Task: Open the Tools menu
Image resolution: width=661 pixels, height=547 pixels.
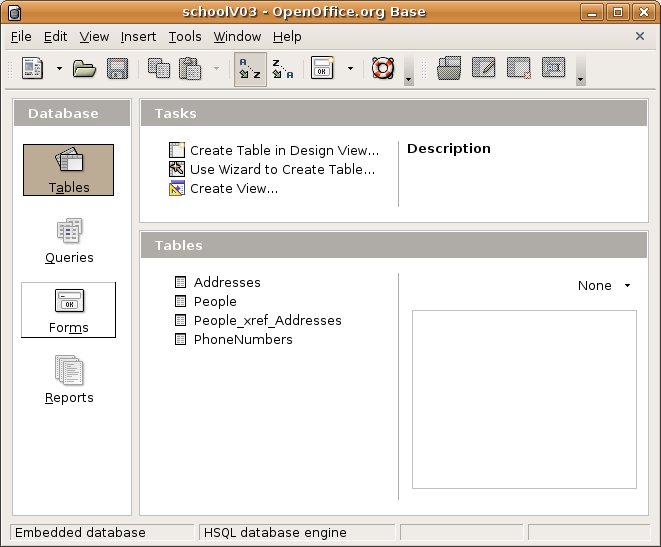Action: (x=185, y=37)
